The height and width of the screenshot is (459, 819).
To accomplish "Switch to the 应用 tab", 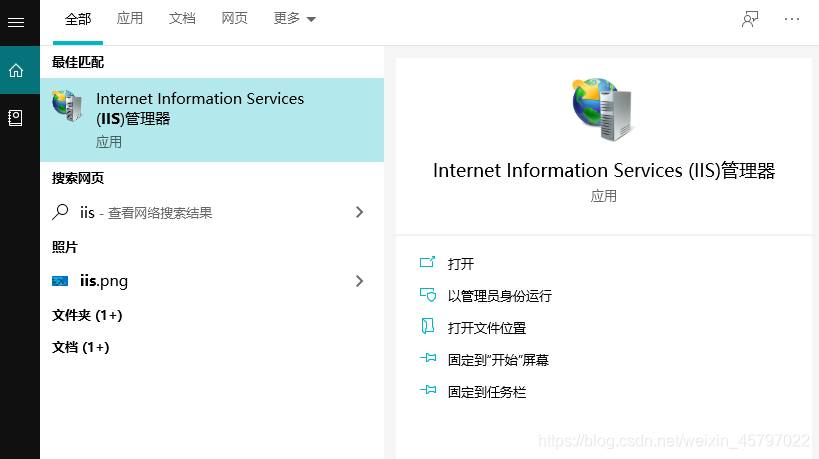I will (130, 18).
